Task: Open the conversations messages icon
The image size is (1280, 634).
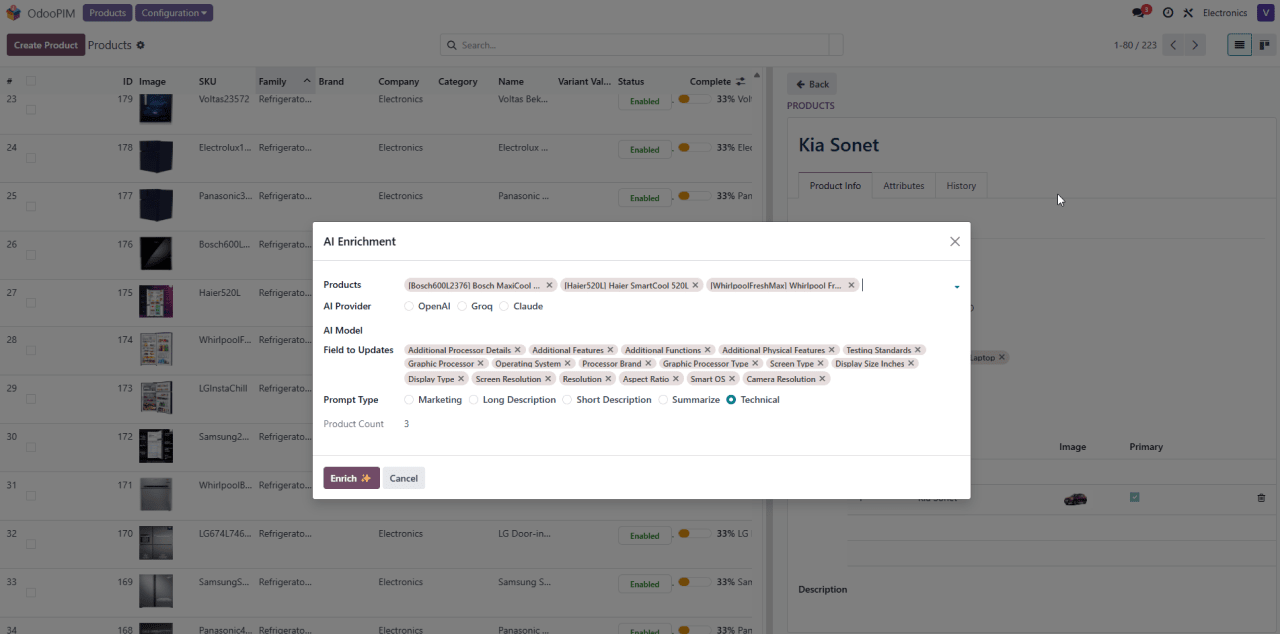Action: coord(1138,13)
